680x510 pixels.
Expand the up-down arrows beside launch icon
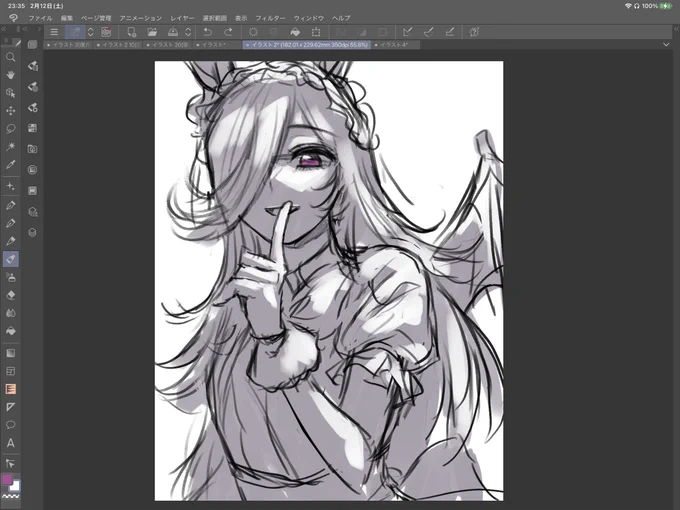91,32
